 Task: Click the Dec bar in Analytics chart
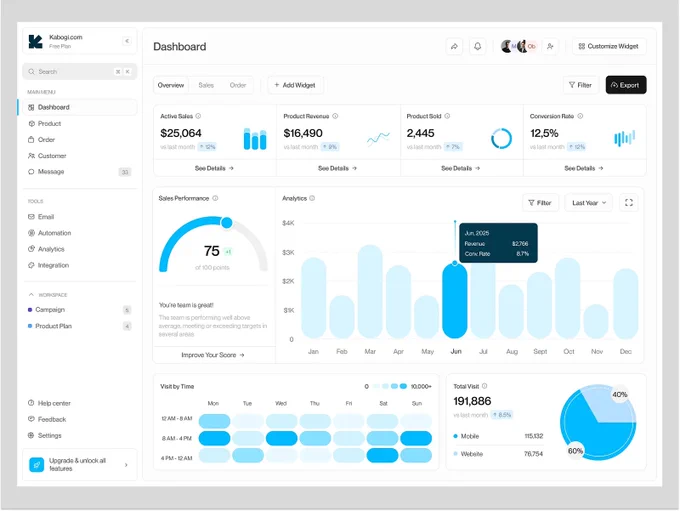coord(626,304)
